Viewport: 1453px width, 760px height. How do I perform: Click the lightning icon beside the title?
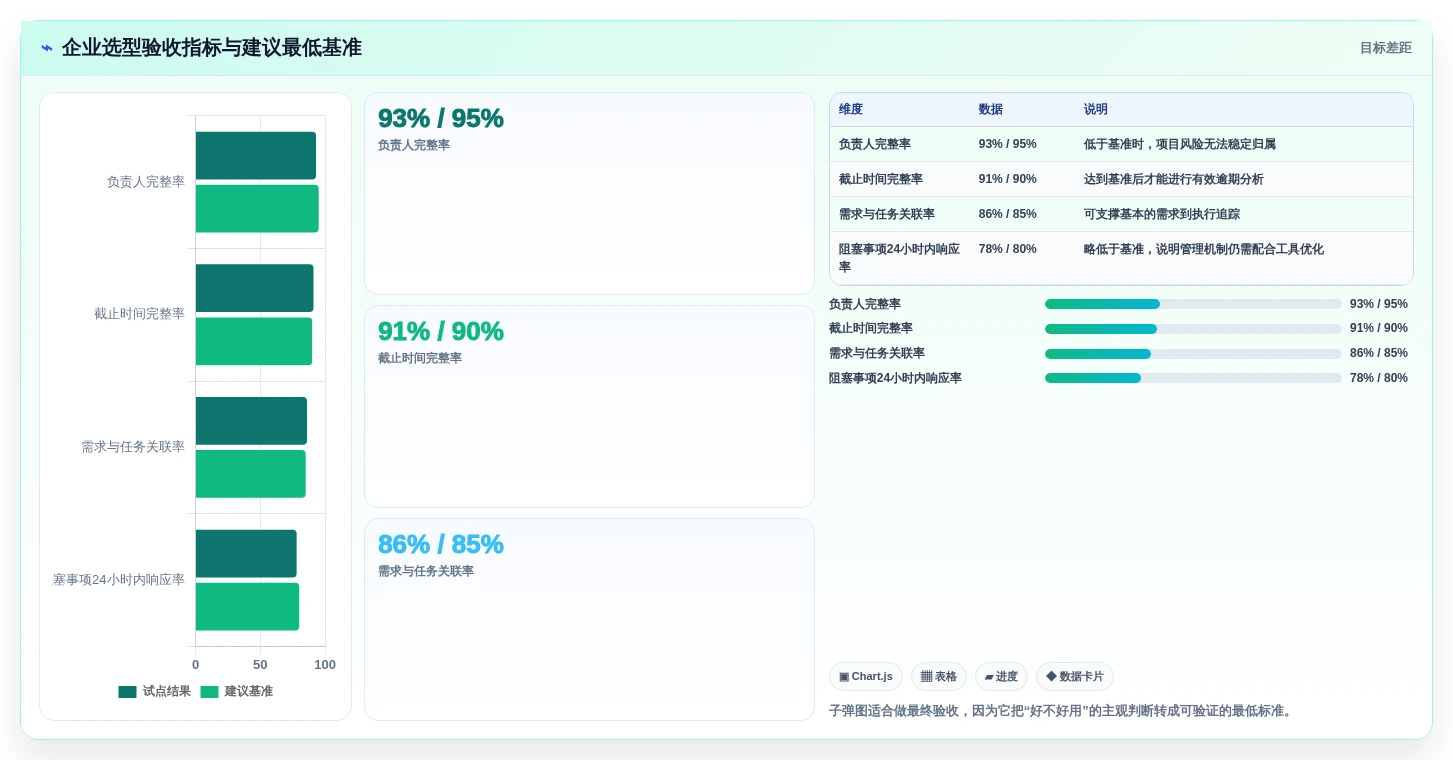pos(46,48)
